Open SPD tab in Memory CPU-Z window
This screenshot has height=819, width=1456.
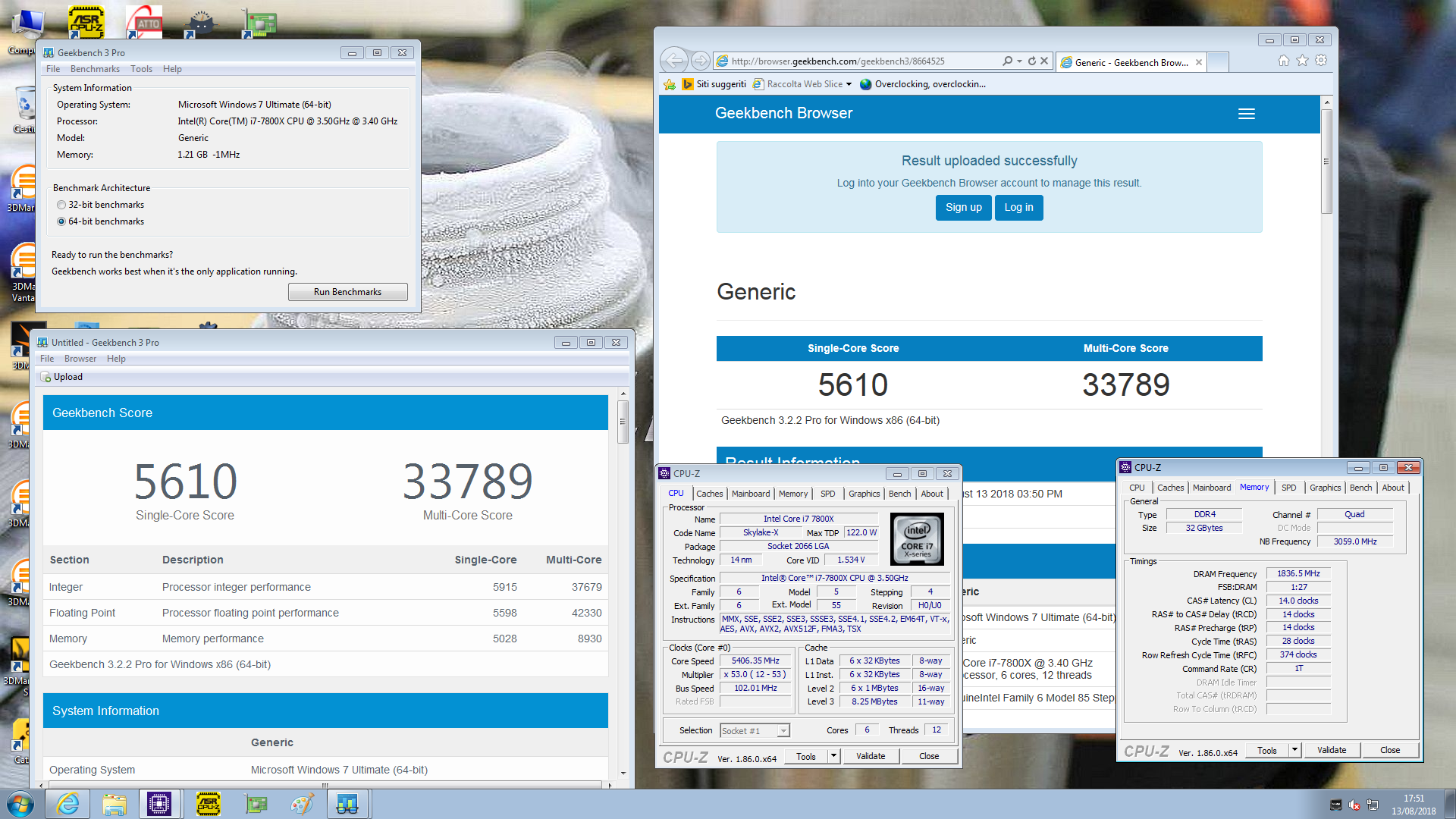[x=1289, y=488]
